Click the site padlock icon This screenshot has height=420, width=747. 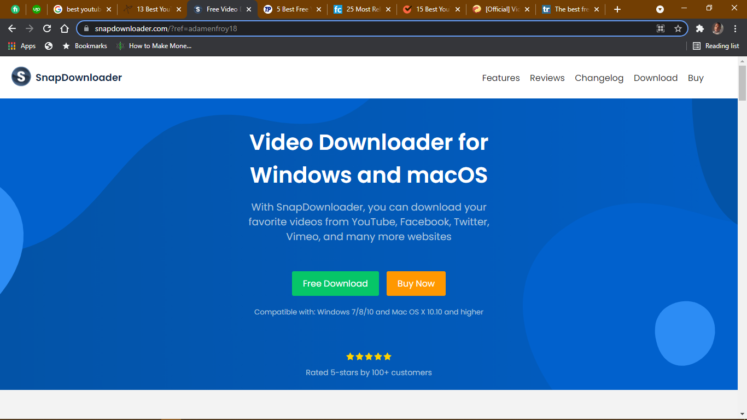(86, 29)
